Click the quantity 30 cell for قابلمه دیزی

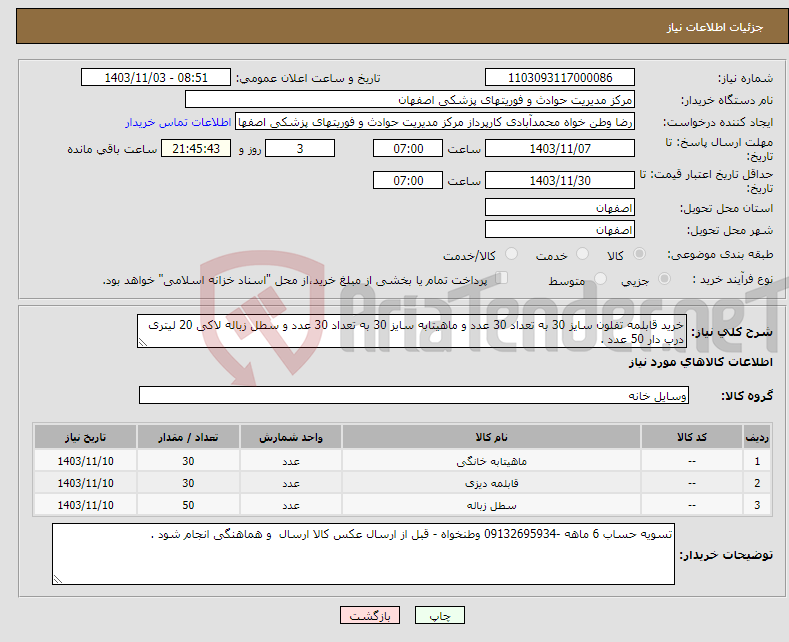point(188,483)
